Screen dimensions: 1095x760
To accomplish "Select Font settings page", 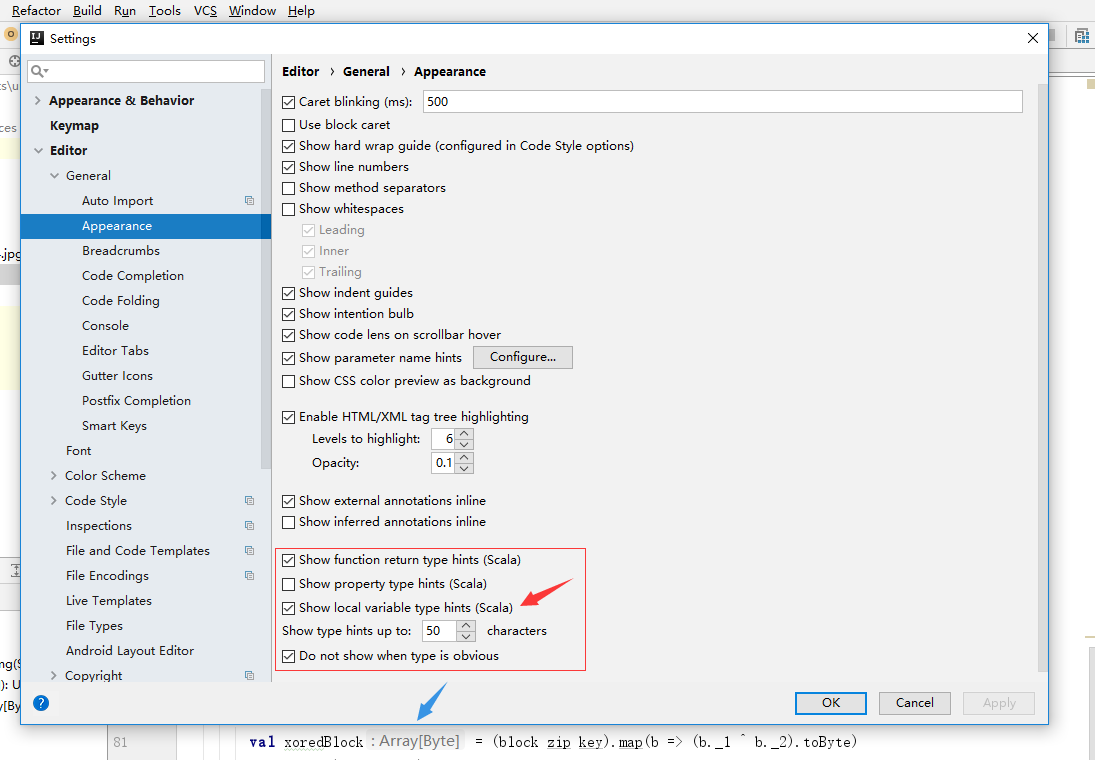I will coord(78,451).
